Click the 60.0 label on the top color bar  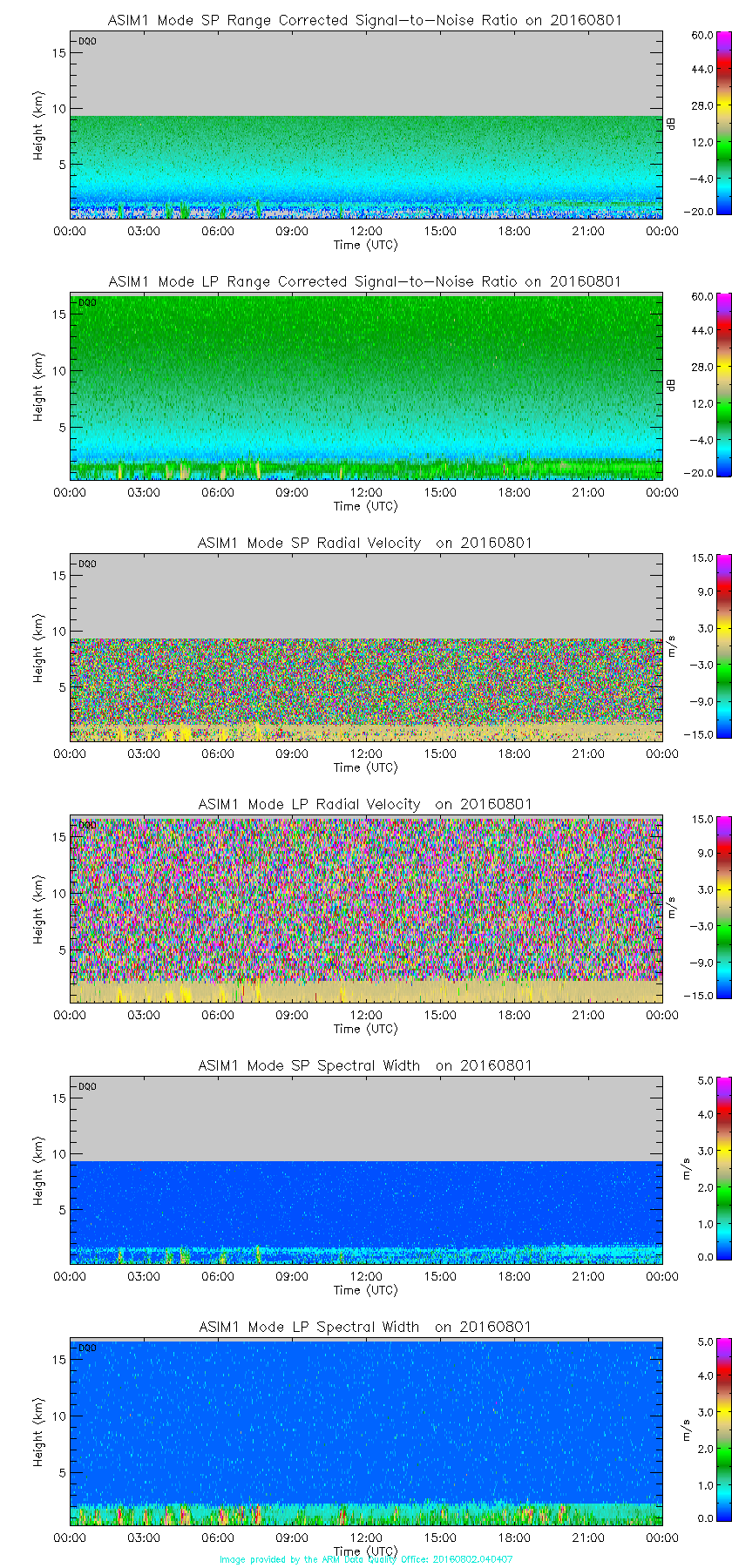702,36
